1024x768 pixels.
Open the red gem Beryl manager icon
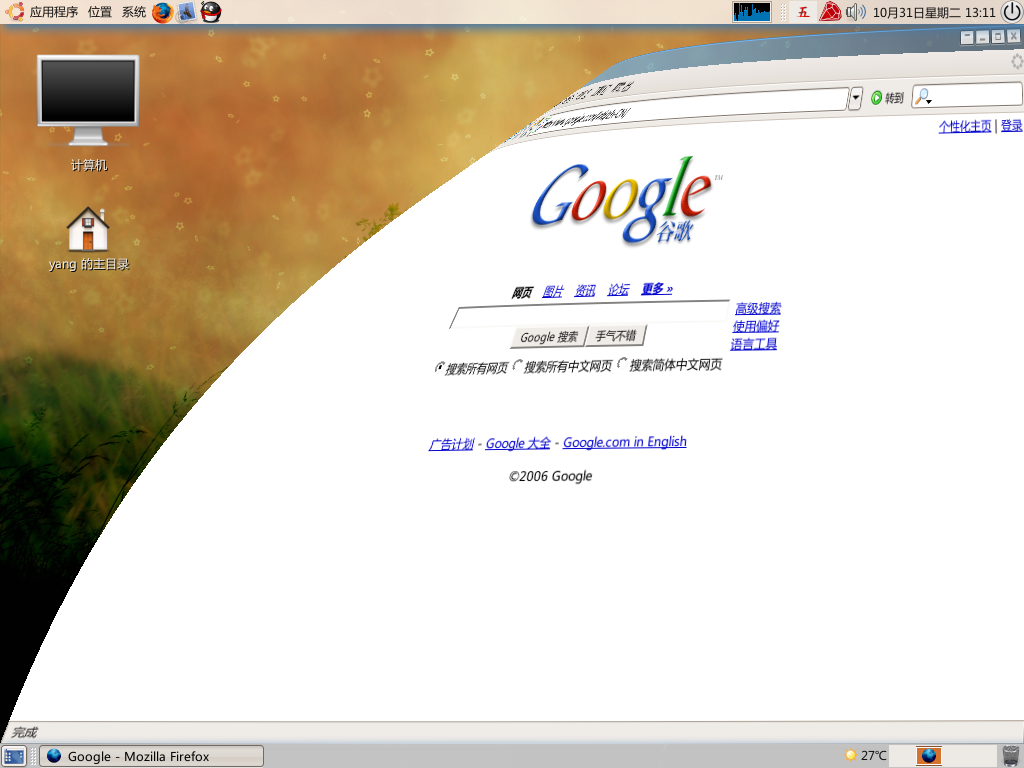(830, 12)
